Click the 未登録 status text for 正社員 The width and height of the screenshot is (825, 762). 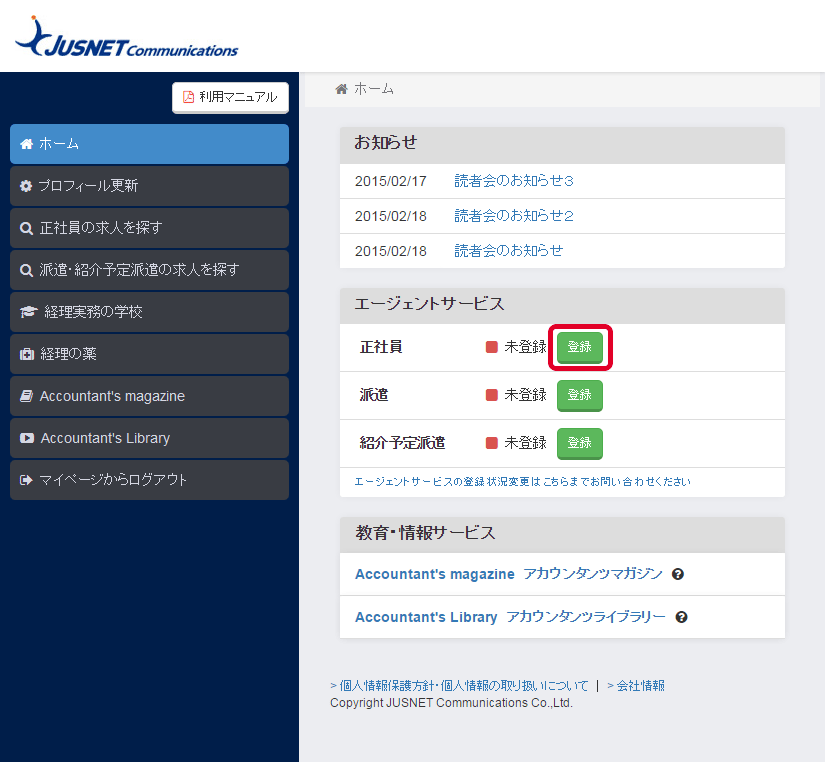tap(525, 347)
